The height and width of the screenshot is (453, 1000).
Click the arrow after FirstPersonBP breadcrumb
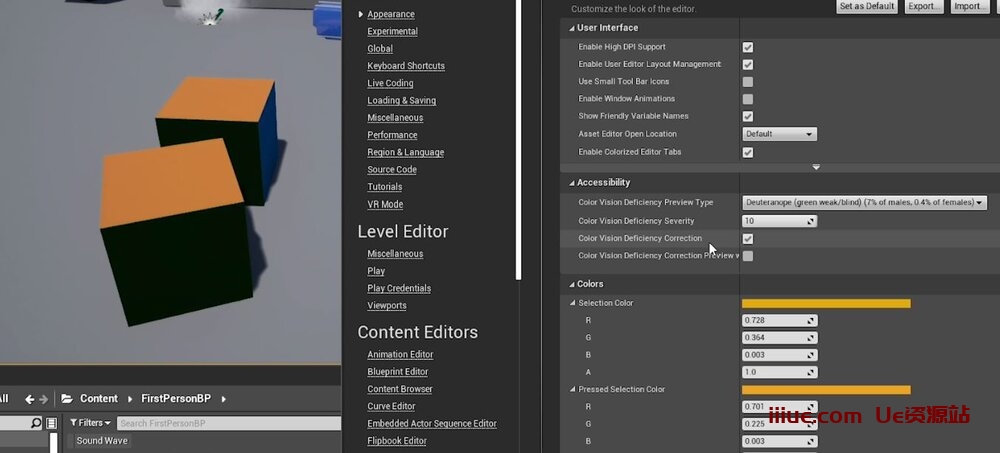point(223,399)
